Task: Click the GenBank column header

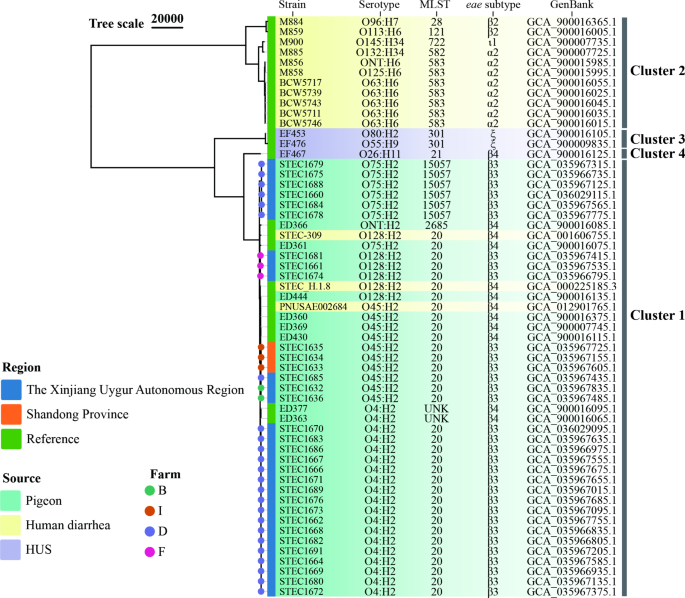Action: 571,5
